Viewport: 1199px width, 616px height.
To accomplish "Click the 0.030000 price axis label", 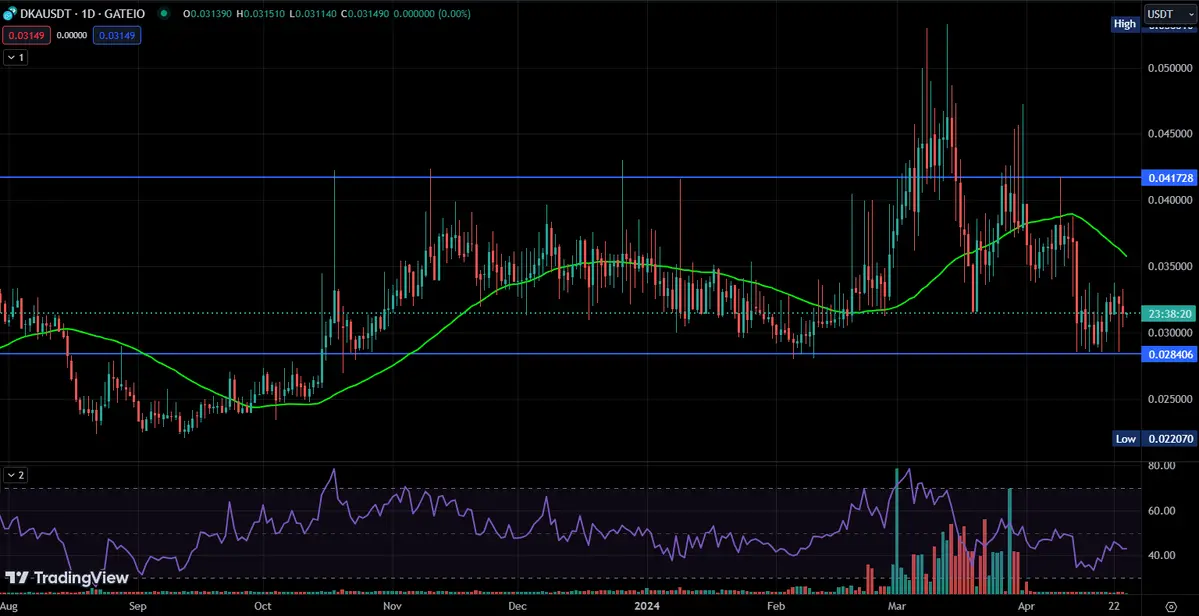I will click(x=1169, y=332).
